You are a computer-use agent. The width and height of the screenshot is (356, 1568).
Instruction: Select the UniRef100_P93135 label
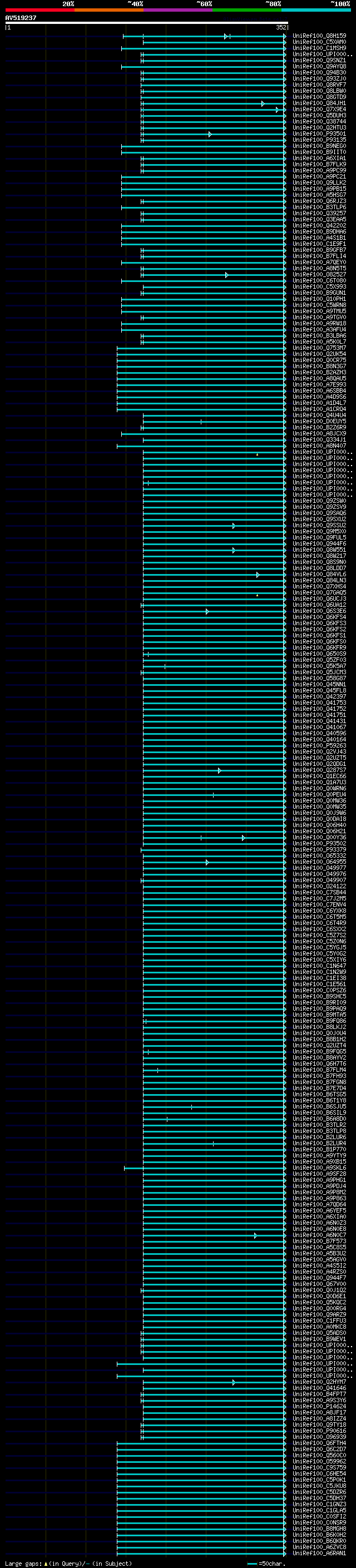[x=319, y=140]
